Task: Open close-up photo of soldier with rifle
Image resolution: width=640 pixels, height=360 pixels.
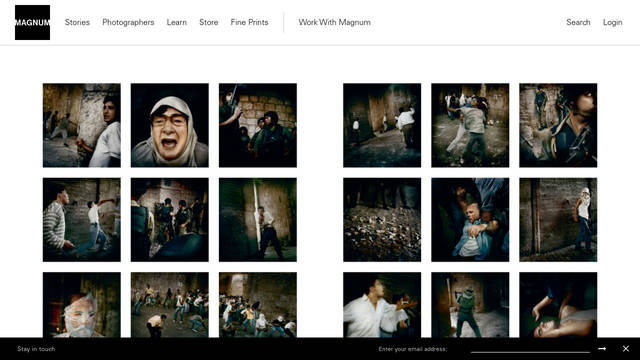Action: (558, 125)
